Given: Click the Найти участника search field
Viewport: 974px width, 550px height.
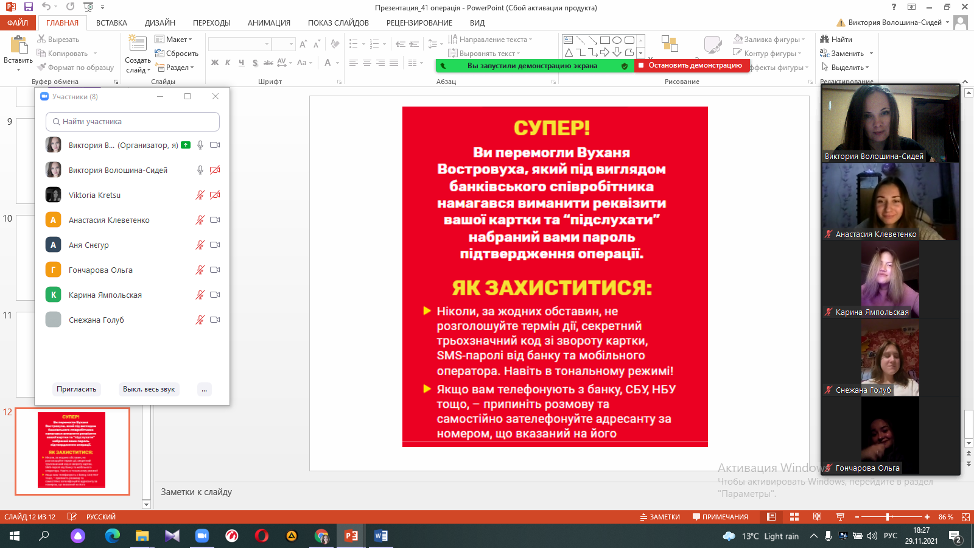Looking at the screenshot, I should [x=132, y=121].
